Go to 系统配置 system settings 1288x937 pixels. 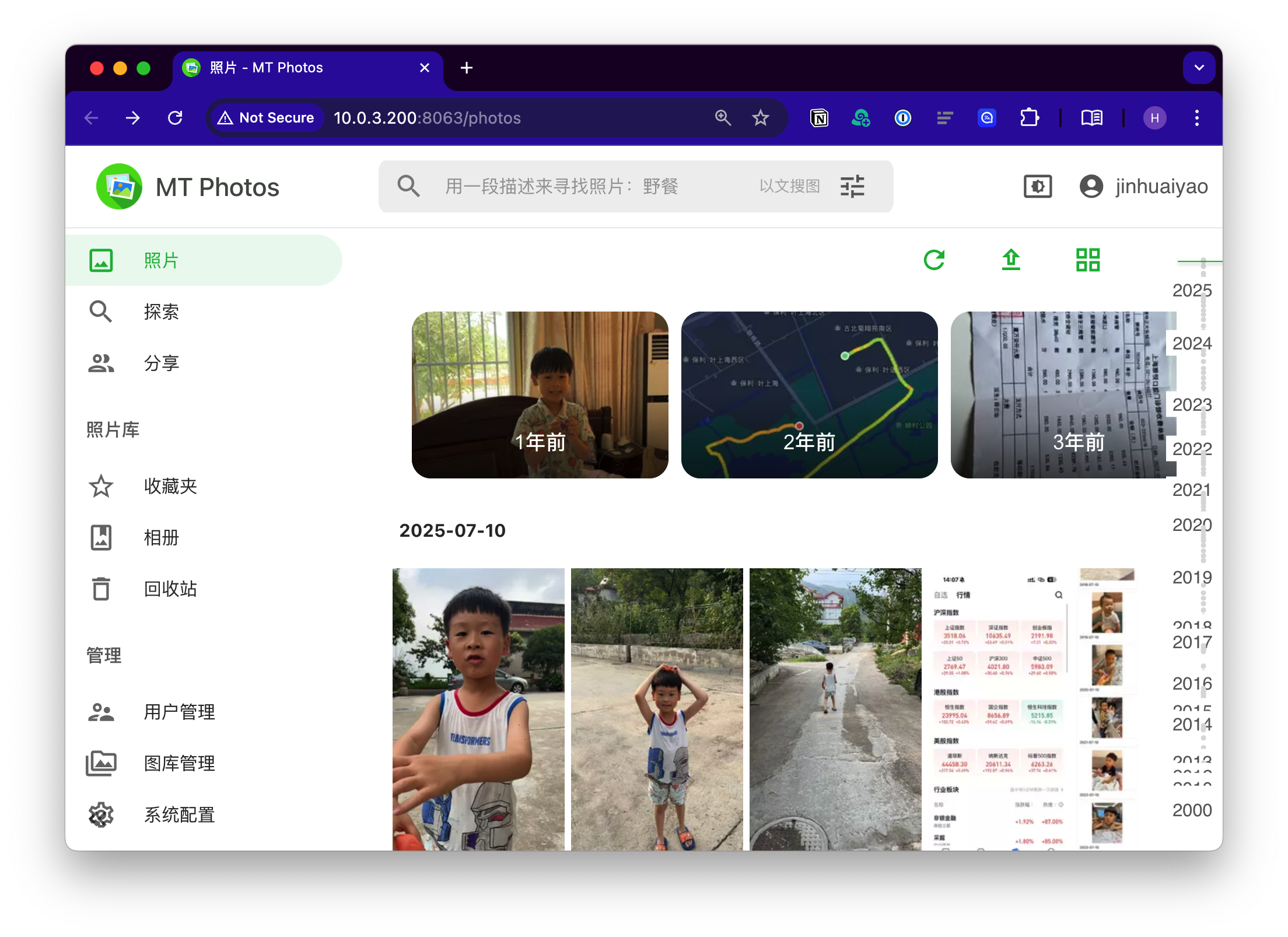pos(179,814)
